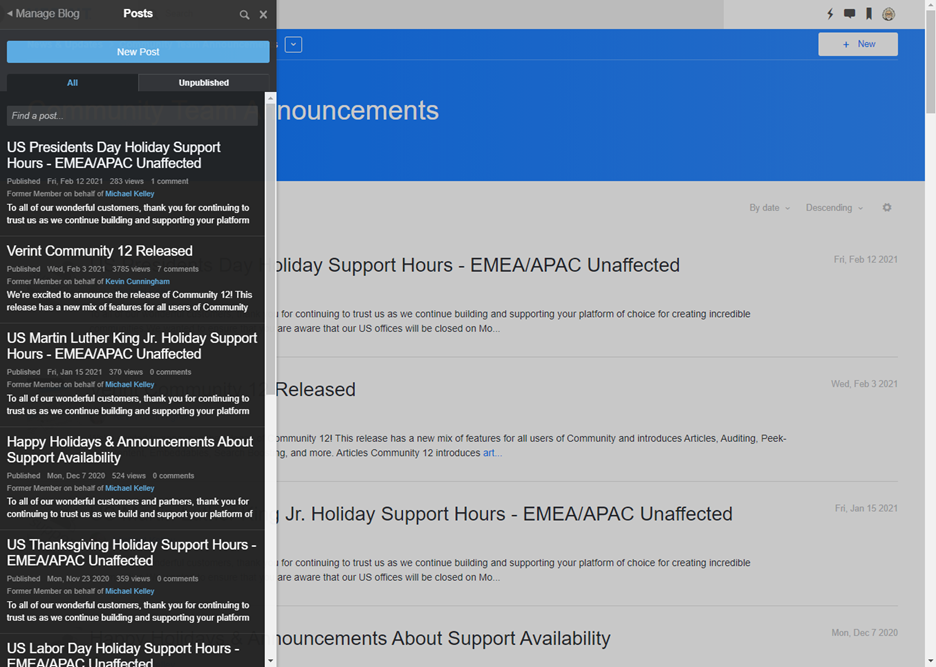Click the "Posts" panel heading
This screenshot has height=667, width=936.
tap(138, 13)
